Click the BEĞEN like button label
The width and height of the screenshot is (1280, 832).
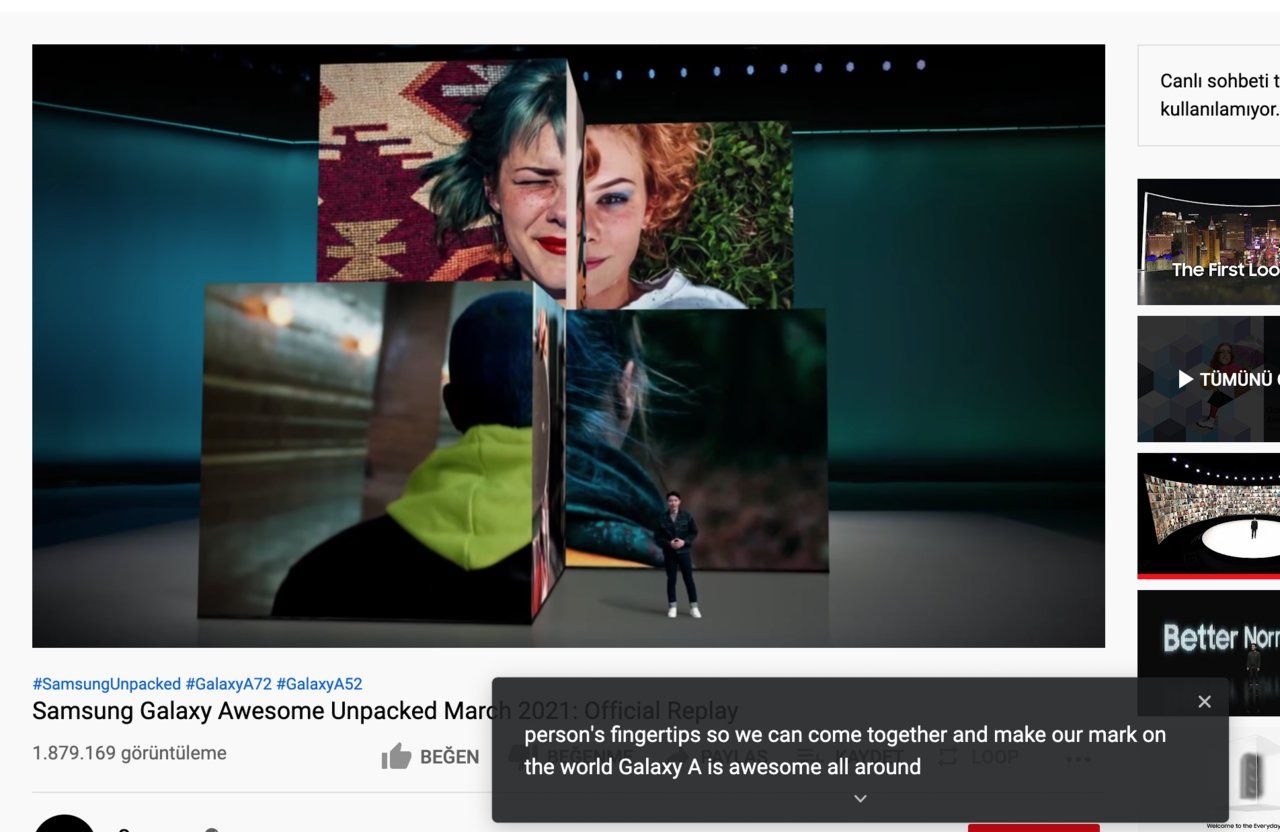(x=449, y=757)
